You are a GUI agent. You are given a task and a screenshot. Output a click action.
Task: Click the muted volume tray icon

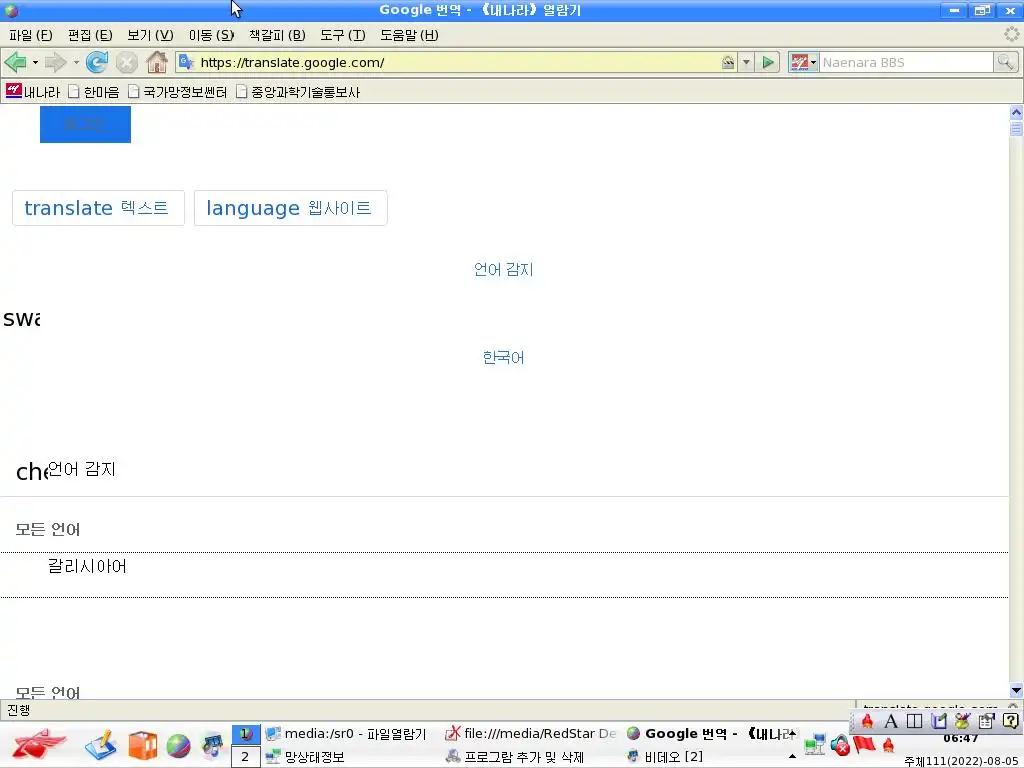pos(840,744)
